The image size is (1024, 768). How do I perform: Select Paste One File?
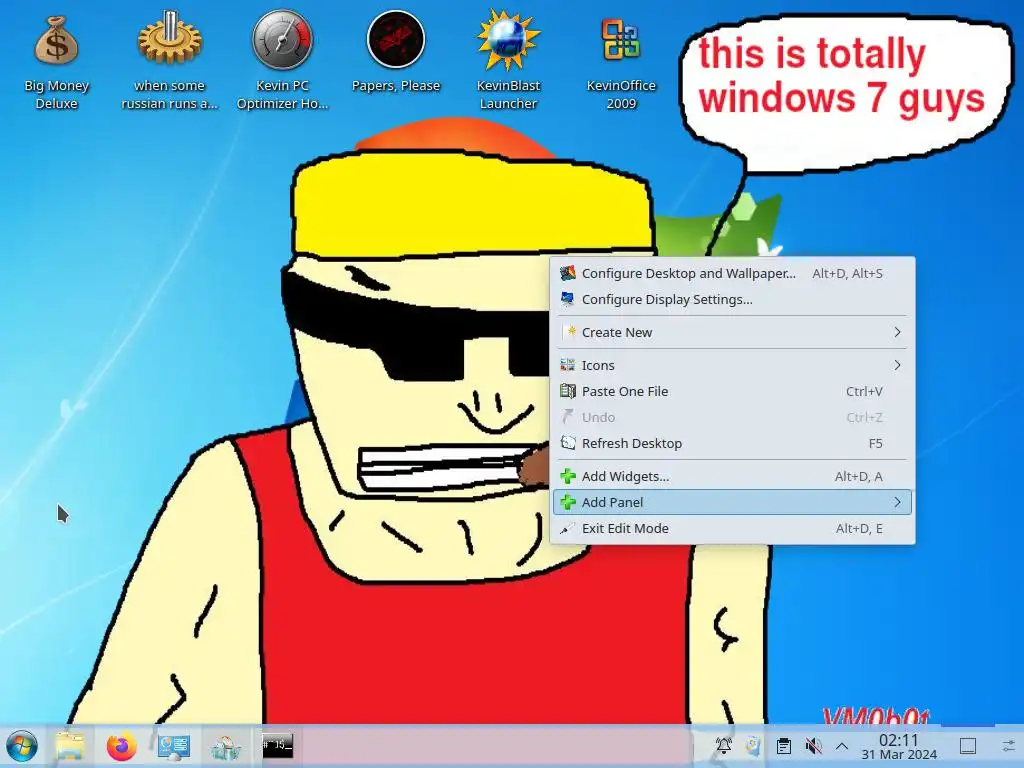[x=732, y=391]
